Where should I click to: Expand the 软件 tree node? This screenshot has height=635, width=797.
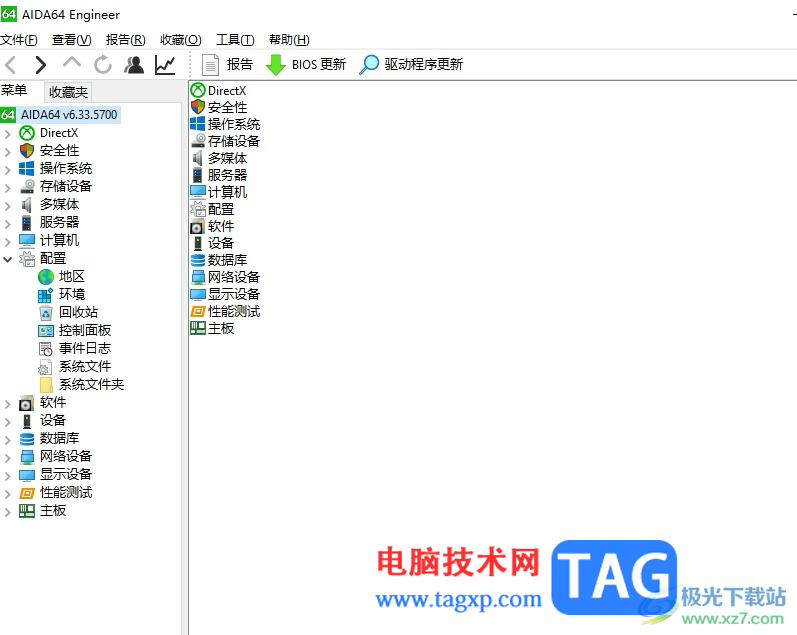click(x=7, y=404)
